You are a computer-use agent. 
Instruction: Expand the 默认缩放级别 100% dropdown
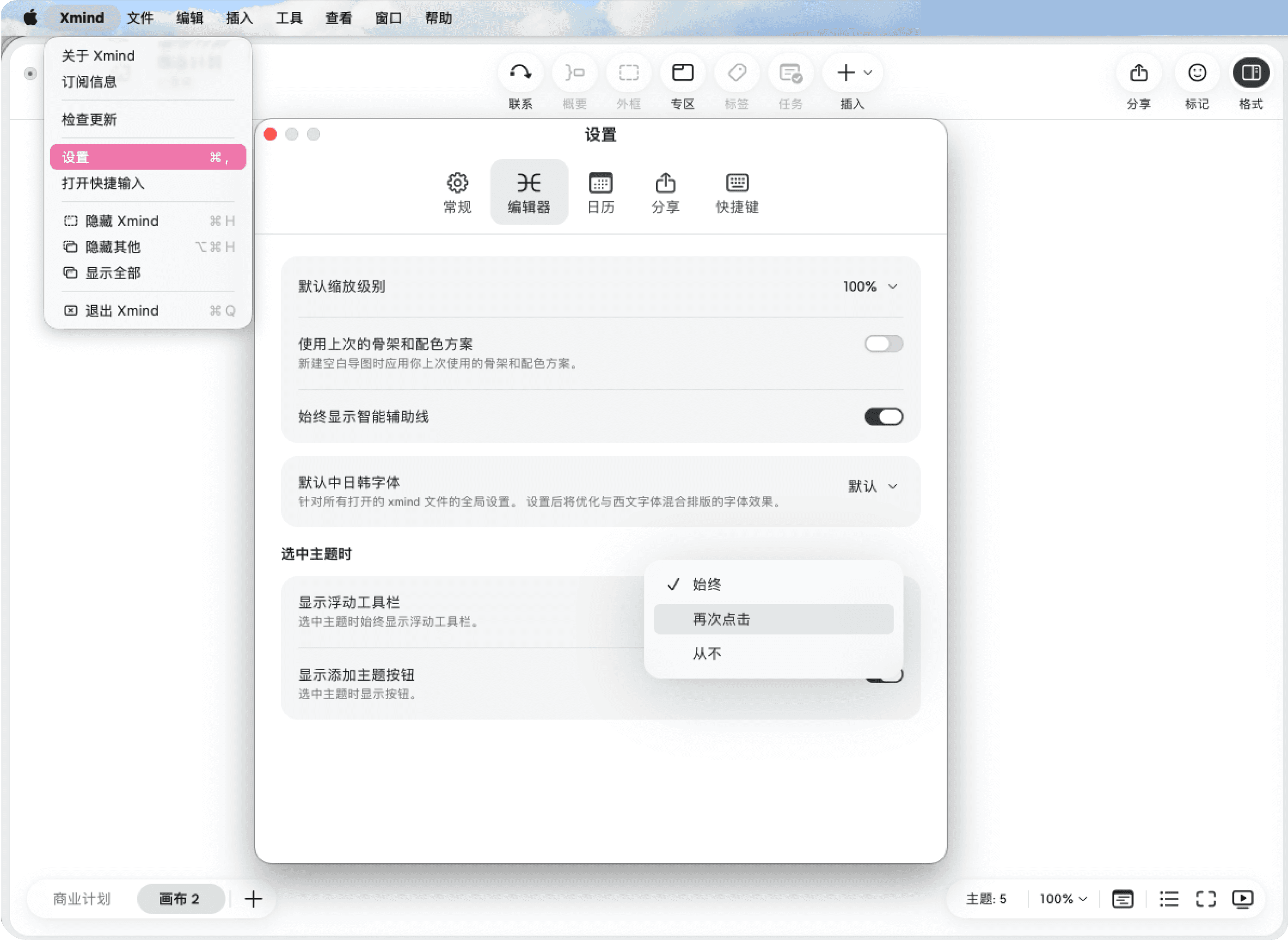pyautogui.click(x=870, y=287)
